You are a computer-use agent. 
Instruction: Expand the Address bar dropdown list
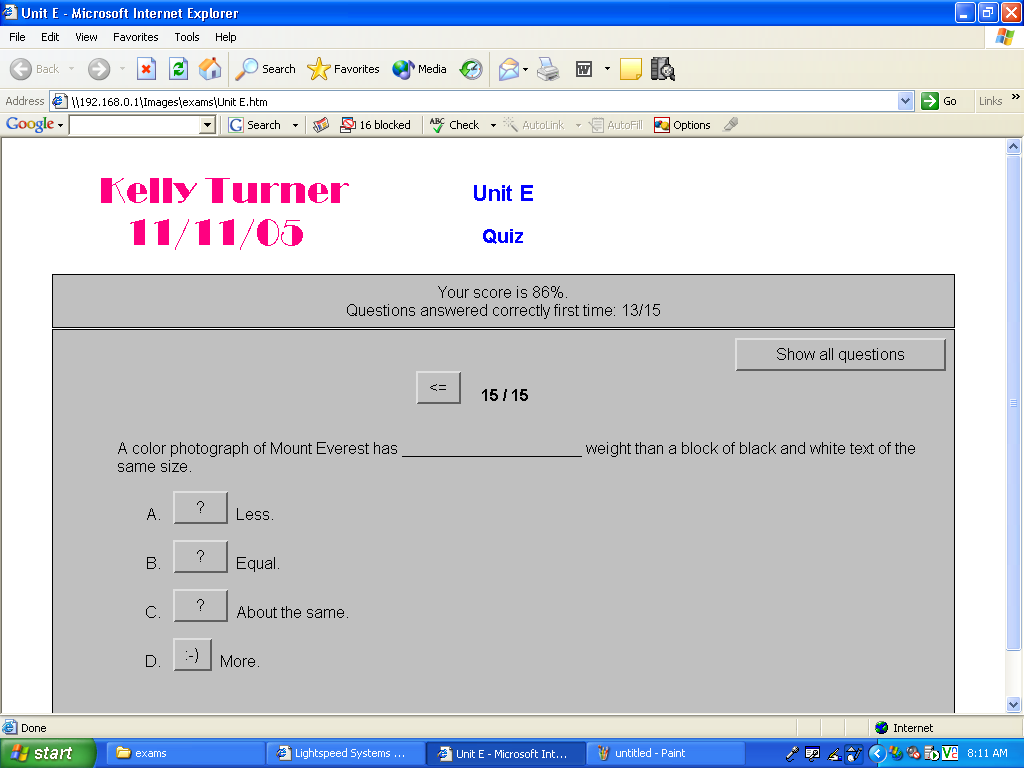coord(905,101)
